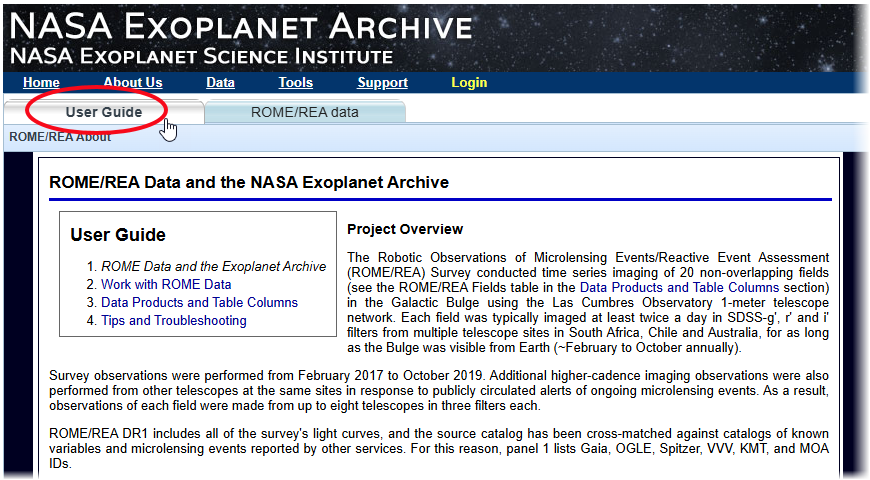The image size is (870, 480).
Task: Select the ROME/REA About sub-tab
Action: point(60,137)
